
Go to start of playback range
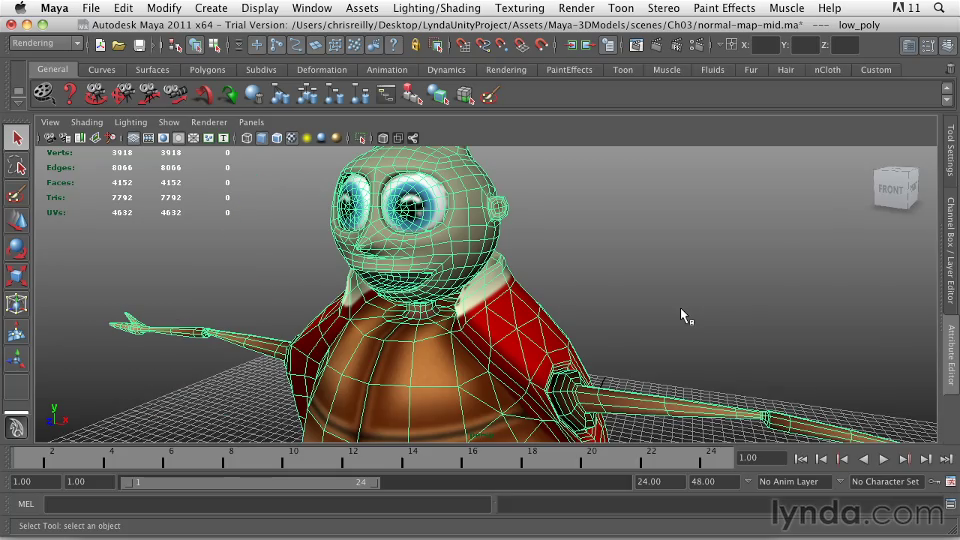801,459
